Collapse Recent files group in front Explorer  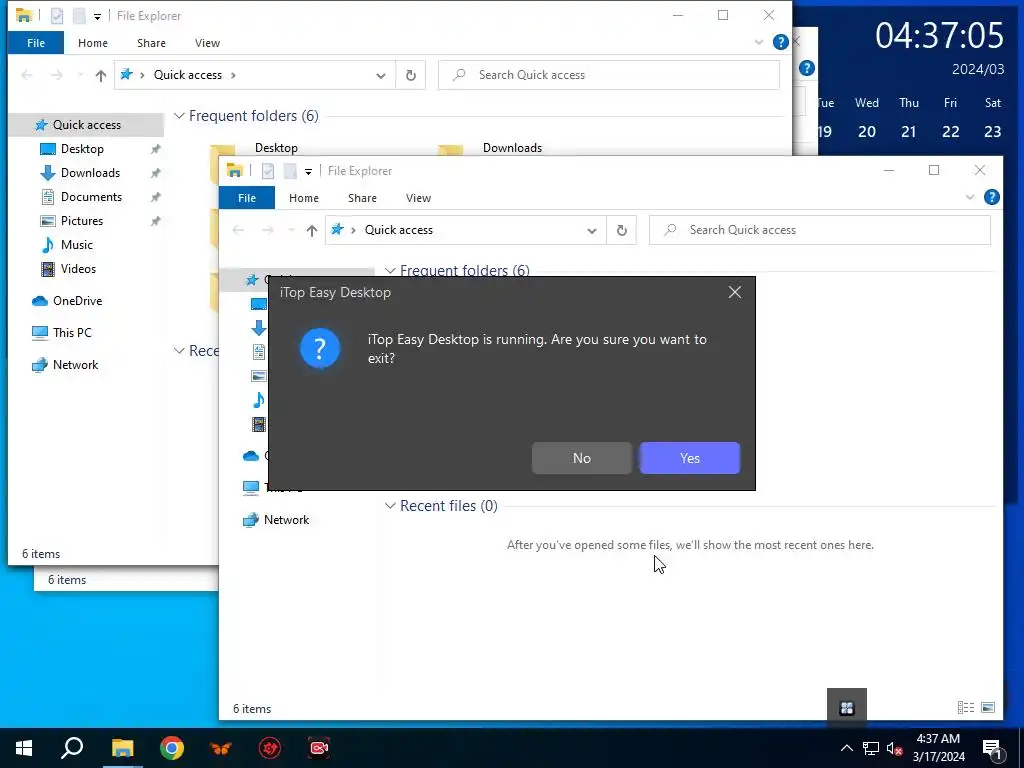tap(390, 505)
